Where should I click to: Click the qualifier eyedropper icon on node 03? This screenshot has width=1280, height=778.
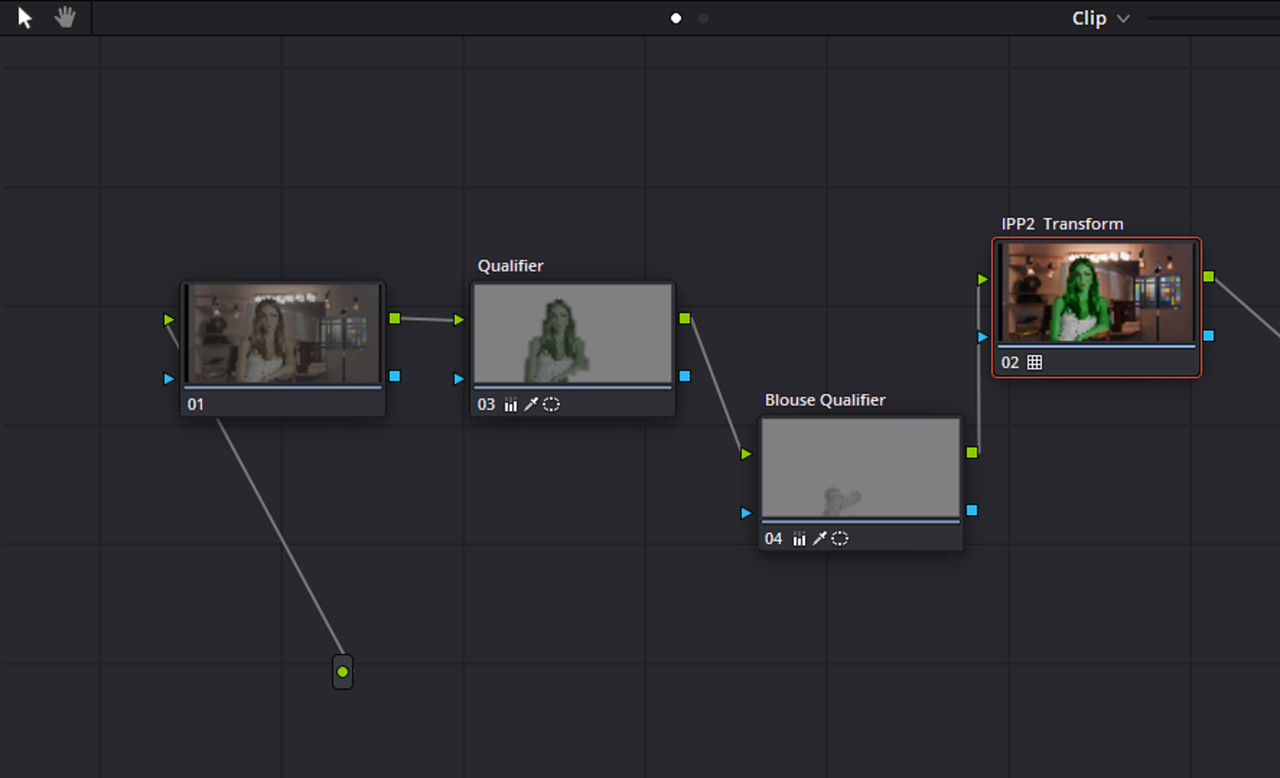pyautogui.click(x=531, y=405)
